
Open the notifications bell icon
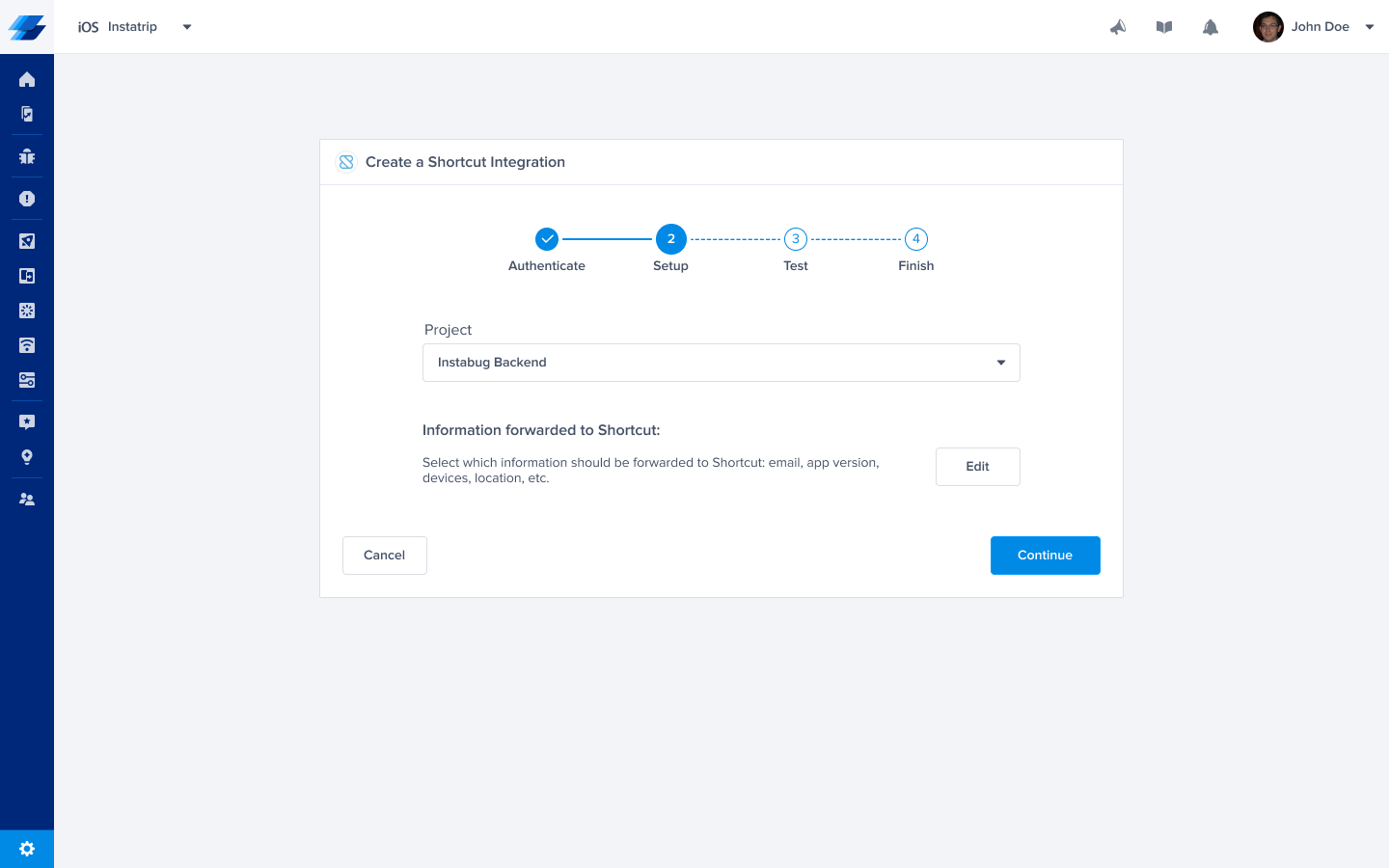pyautogui.click(x=1211, y=27)
